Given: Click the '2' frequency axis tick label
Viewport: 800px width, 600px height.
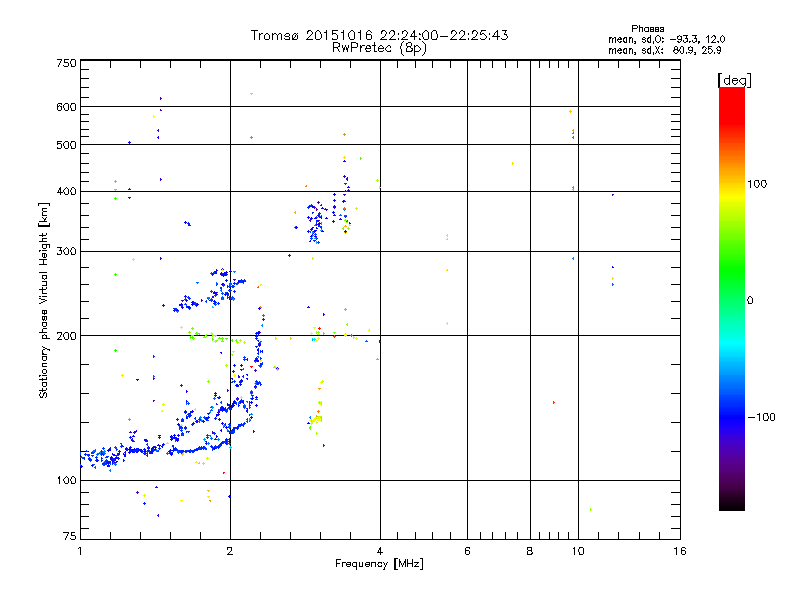Looking at the screenshot, I should point(230,551).
